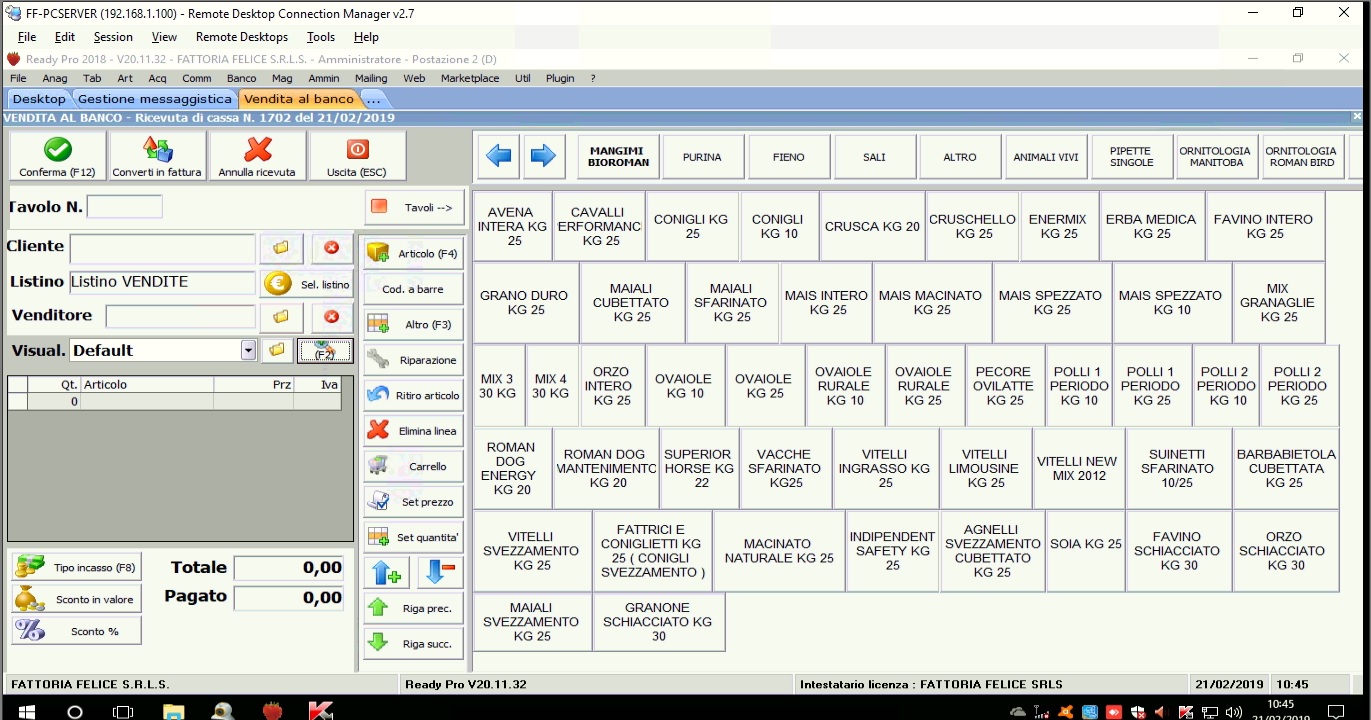This screenshot has width=1371, height=720.
Task: Select price list via Sel. listino
Action: pos(308,284)
